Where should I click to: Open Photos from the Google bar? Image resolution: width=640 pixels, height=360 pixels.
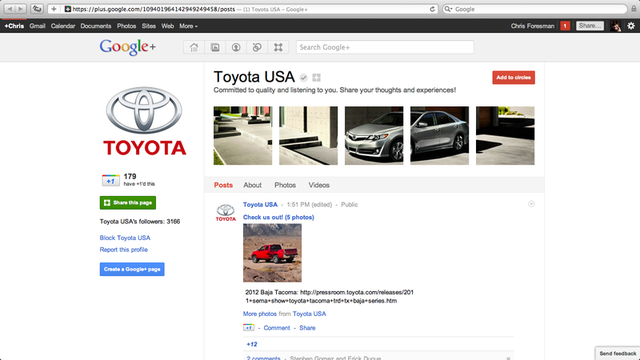(127, 26)
